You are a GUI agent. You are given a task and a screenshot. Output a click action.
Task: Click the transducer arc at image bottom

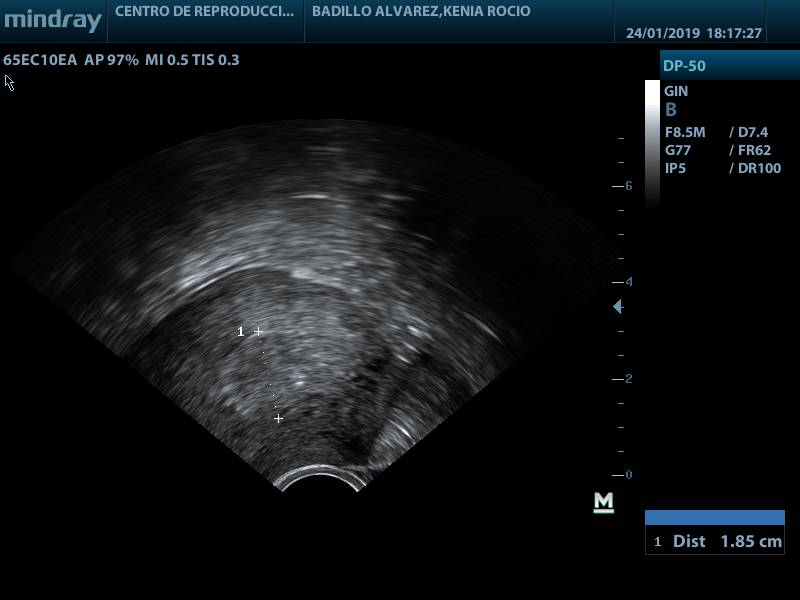320,480
